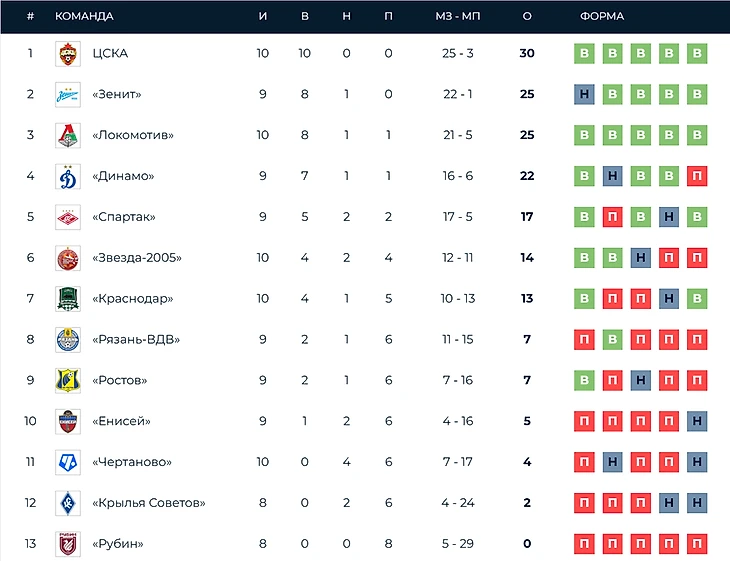Click the Krylya Sovetov club logo

(x=68, y=503)
